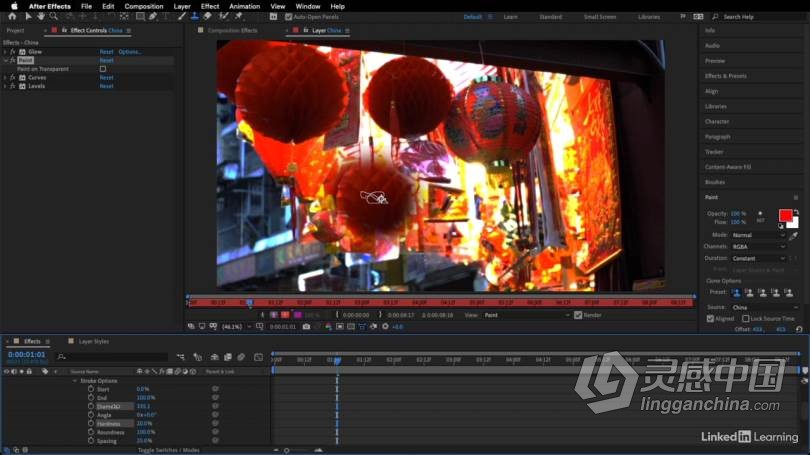The height and width of the screenshot is (455, 810).
Task: Open the Effect menu
Action: pos(210,6)
